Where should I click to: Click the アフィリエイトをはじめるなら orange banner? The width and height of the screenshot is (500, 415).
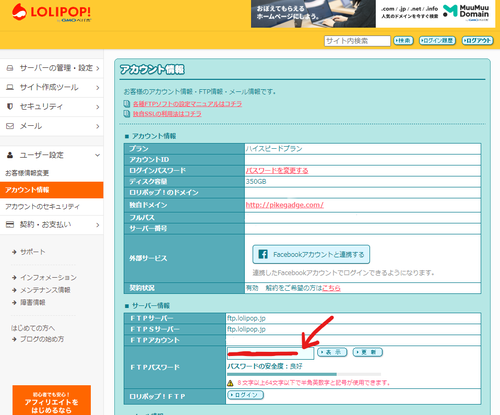pyautogui.click(x=52, y=400)
